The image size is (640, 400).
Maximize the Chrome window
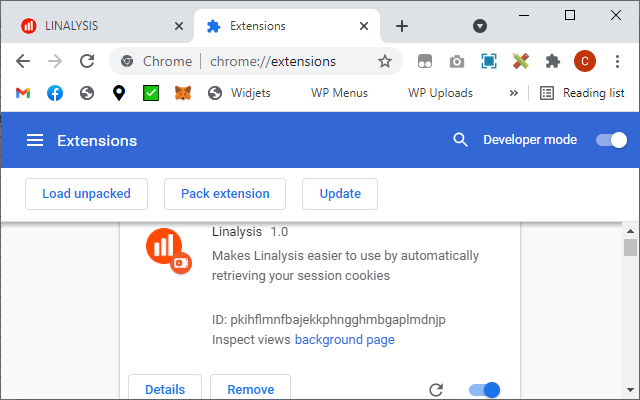point(570,16)
